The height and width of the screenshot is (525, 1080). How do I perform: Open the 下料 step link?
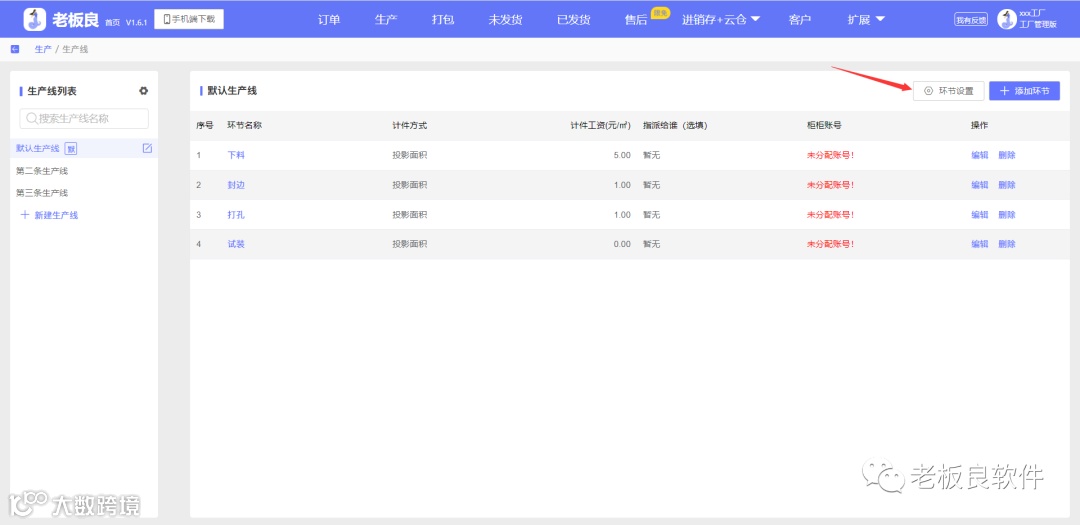(236, 155)
